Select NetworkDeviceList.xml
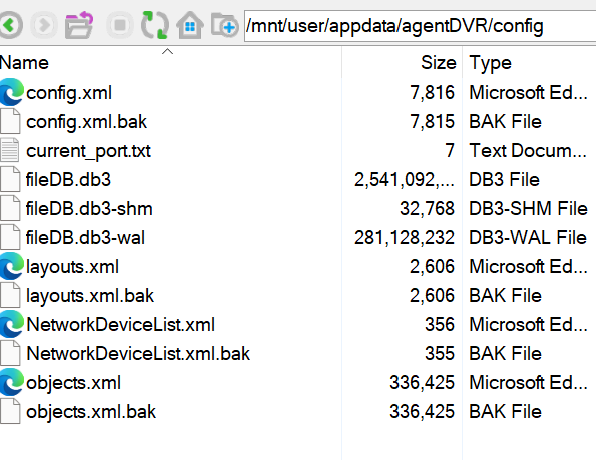The image size is (596, 460). coord(120,325)
